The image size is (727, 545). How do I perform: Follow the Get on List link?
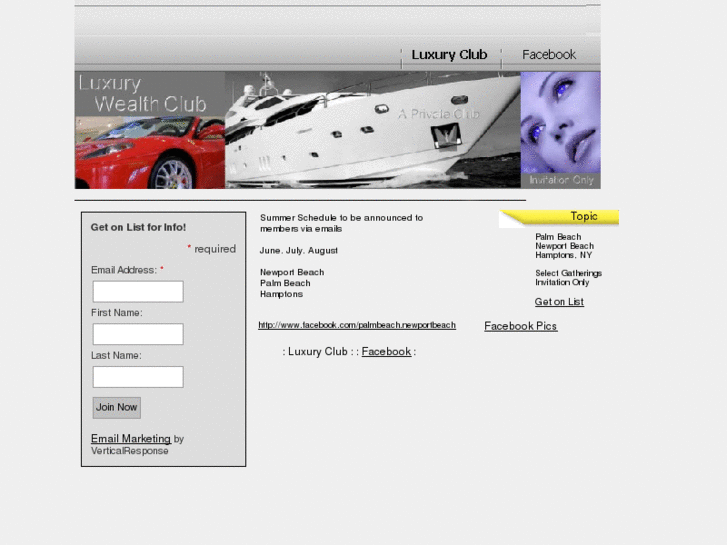559,302
